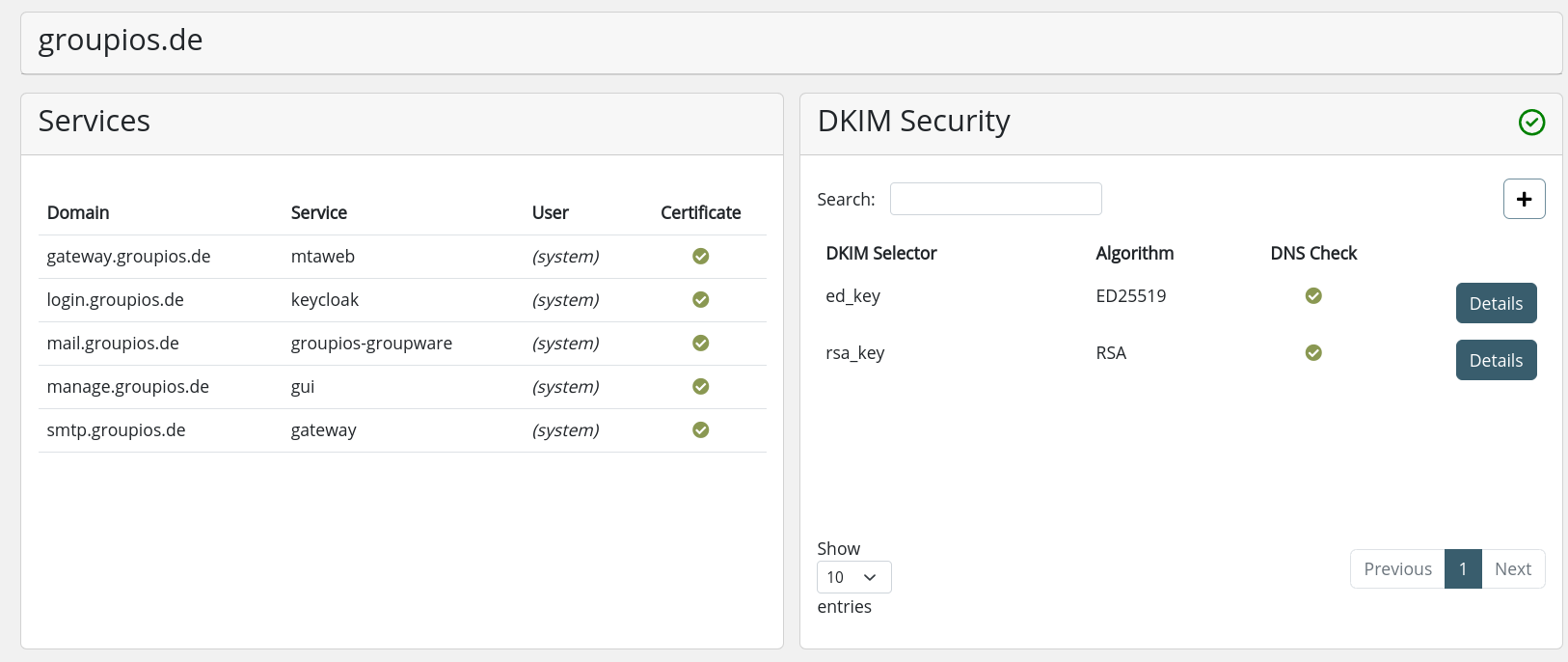Click the DKIM Security panel heading

coord(914,122)
